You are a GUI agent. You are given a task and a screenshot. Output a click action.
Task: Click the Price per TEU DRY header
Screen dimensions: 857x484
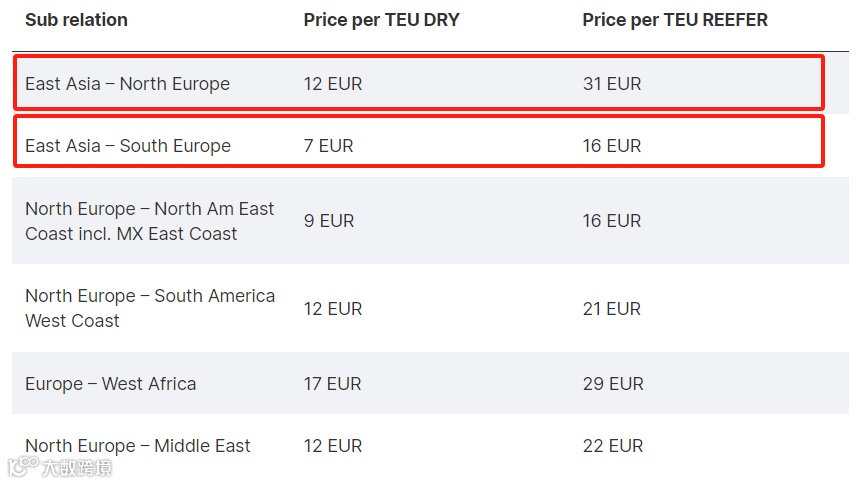pyautogui.click(x=381, y=20)
